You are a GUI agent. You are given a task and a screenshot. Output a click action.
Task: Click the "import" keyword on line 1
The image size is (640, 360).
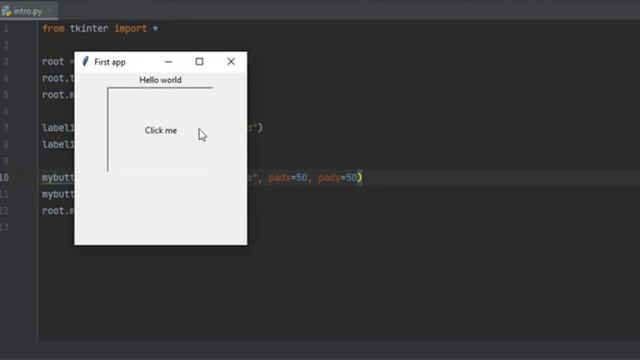coord(130,29)
